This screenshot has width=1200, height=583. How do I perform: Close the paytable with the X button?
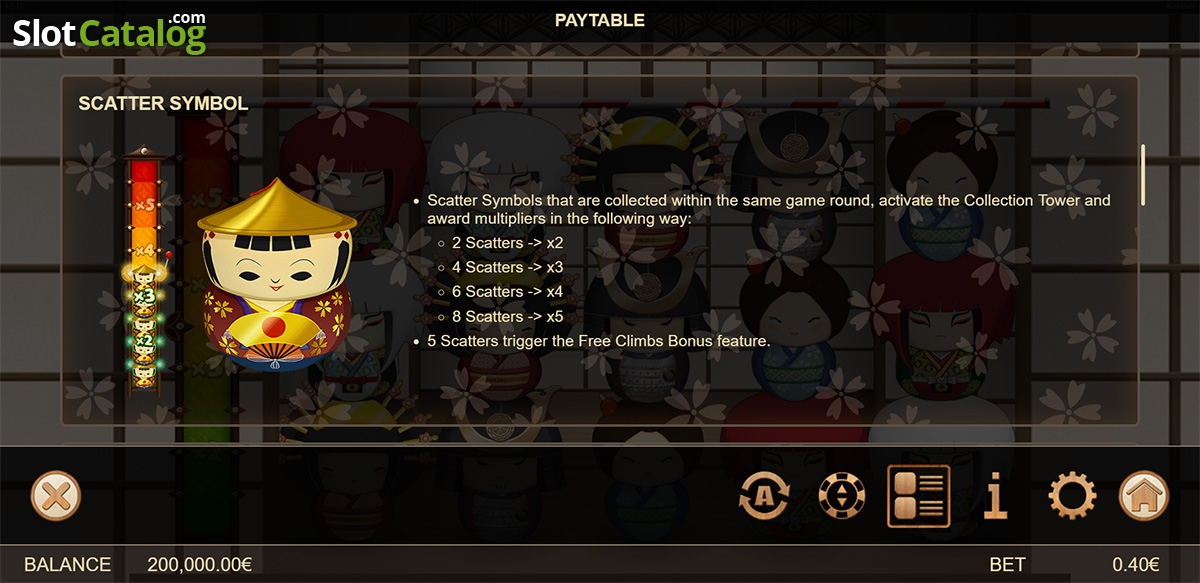56,495
